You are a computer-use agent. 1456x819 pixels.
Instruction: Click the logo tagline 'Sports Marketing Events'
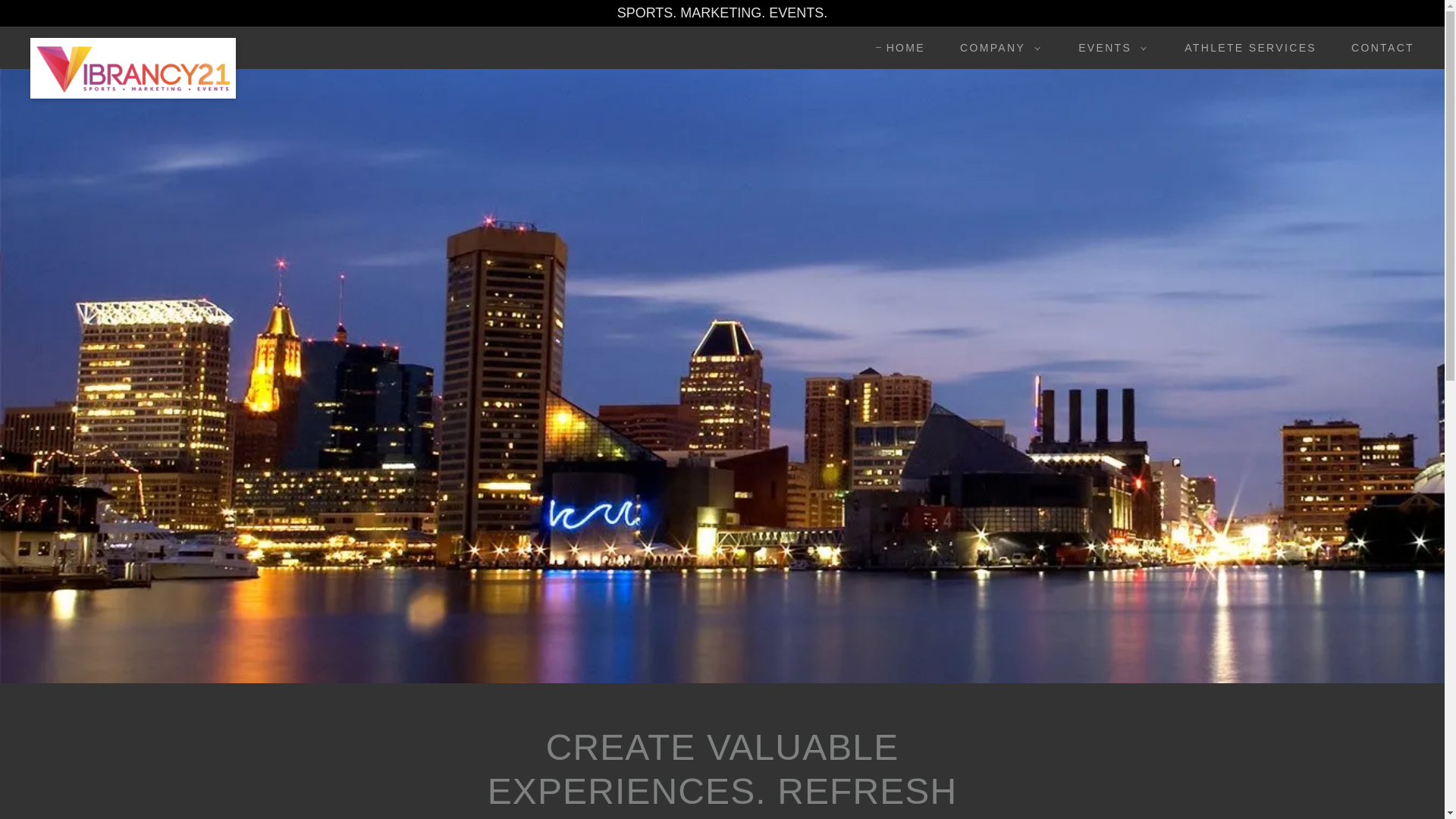[x=155, y=89]
